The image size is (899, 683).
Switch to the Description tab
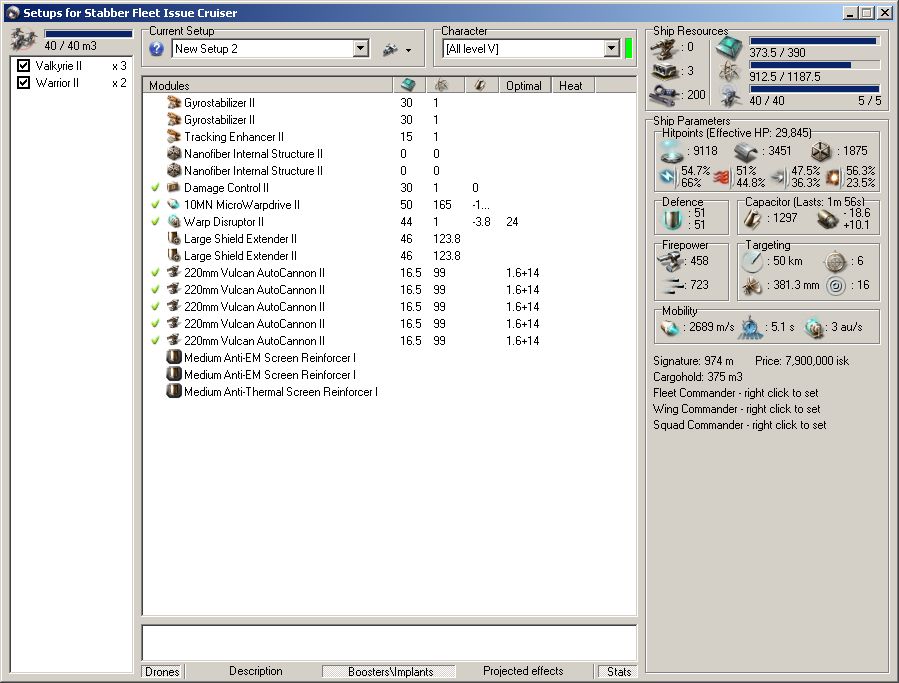(x=256, y=671)
